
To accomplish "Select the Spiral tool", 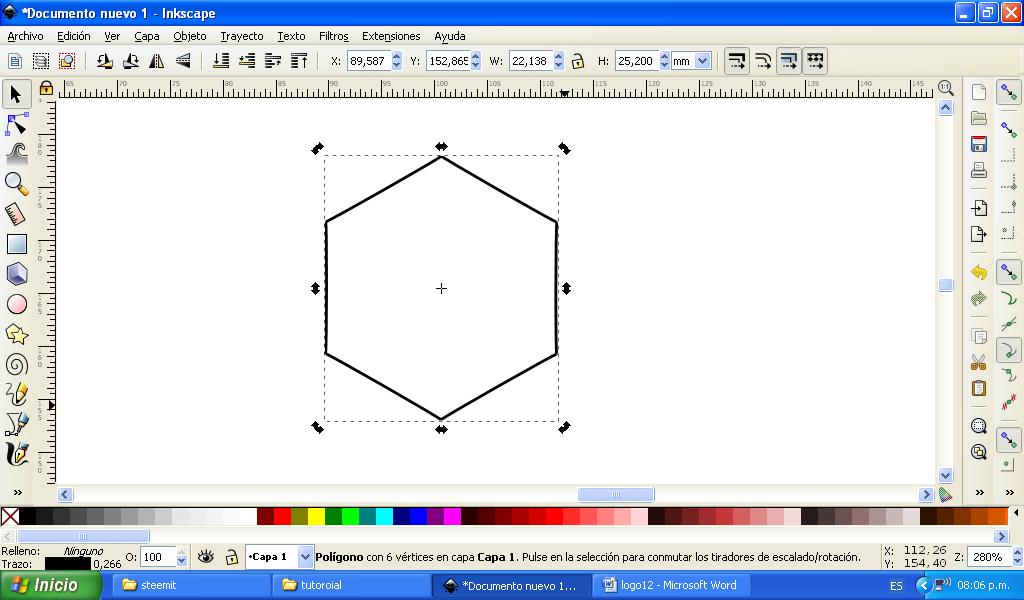I will [x=16, y=364].
